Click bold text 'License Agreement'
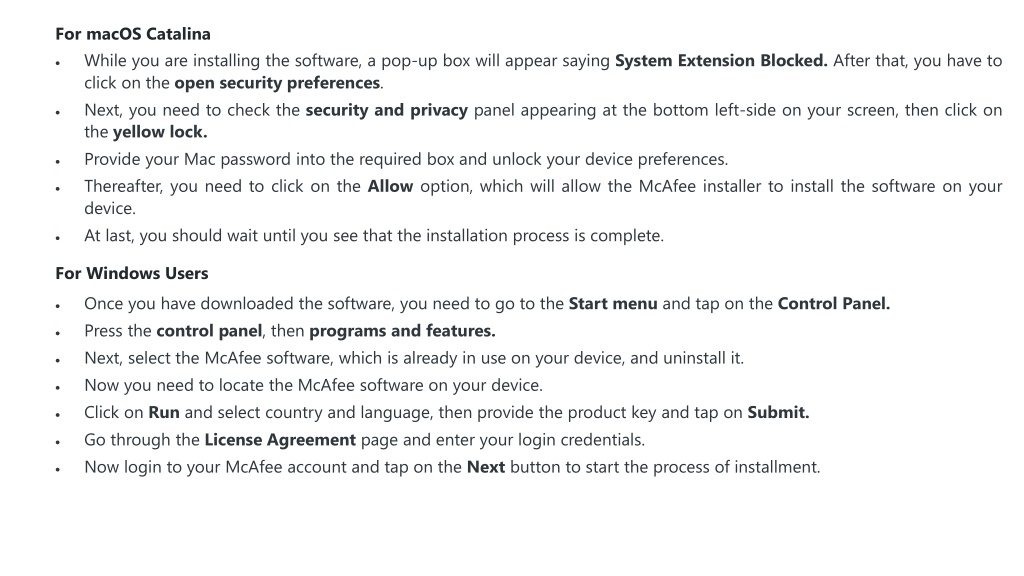Screen dimensions: 1024x576 click(280, 440)
